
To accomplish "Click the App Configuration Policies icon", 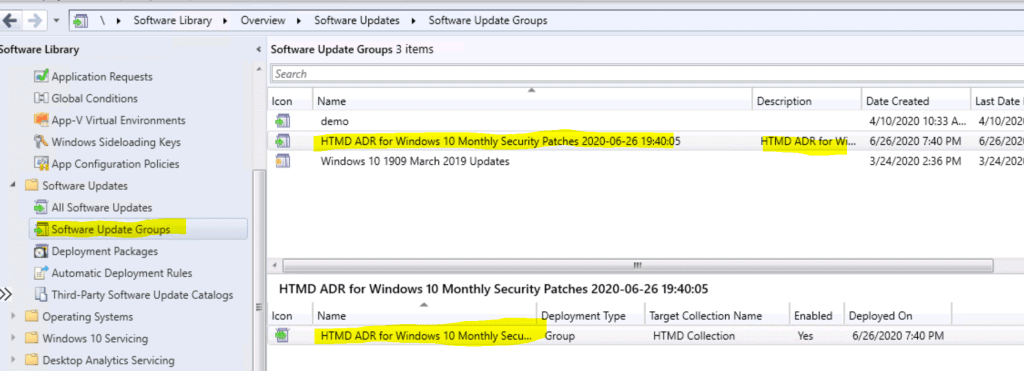I will (41, 164).
